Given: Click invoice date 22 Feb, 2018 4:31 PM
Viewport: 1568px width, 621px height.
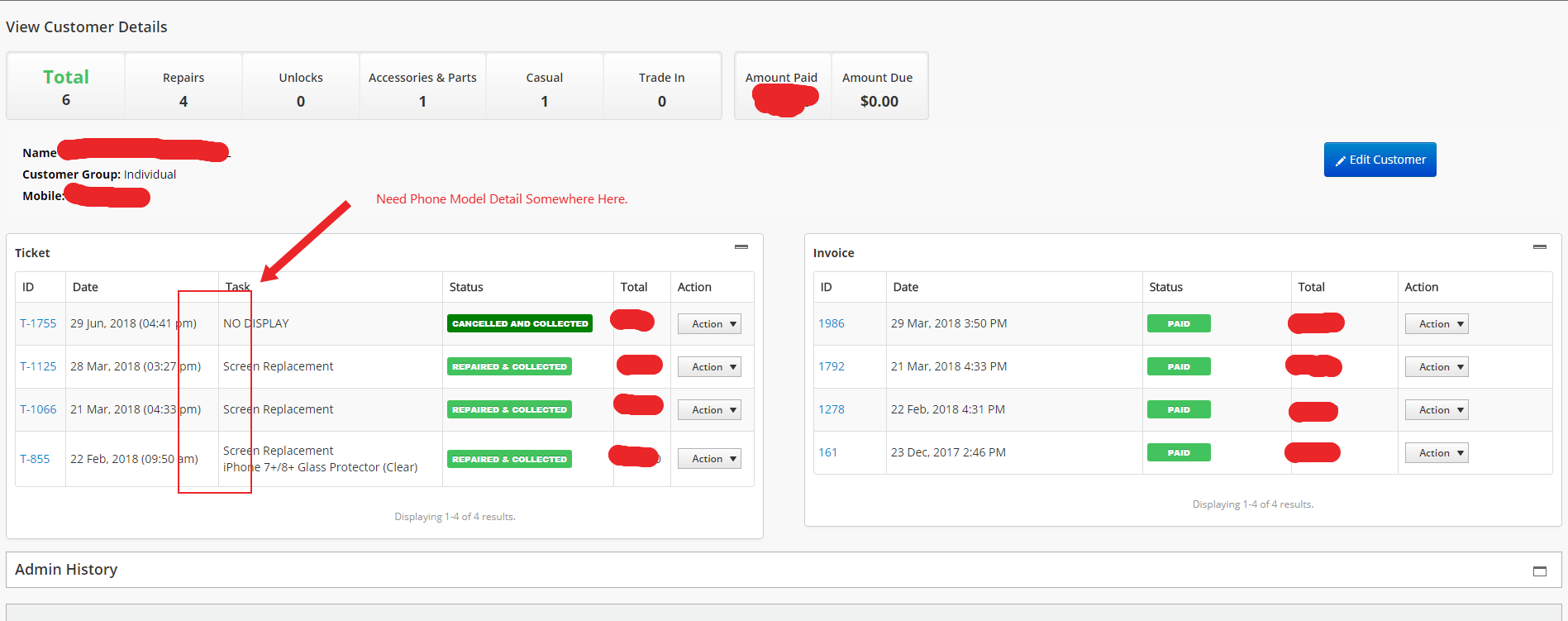Looking at the screenshot, I should [x=948, y=409].
